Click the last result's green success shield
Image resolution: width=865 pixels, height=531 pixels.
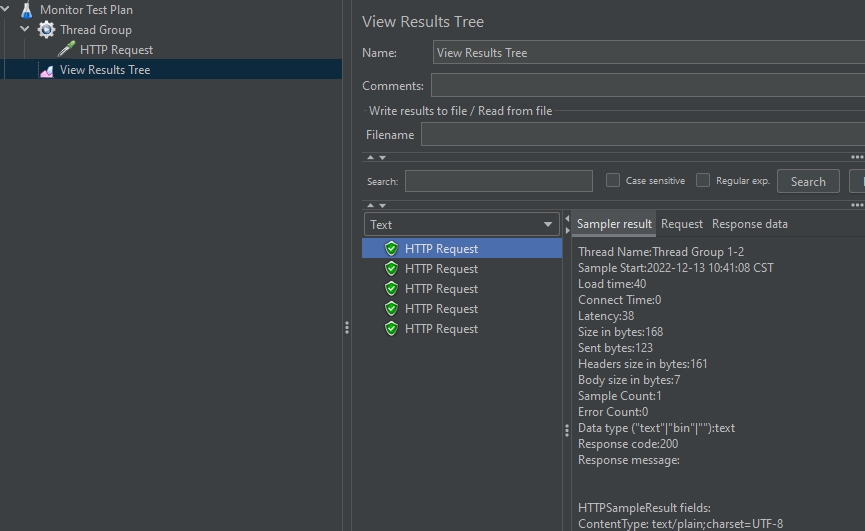pos(391,329)
